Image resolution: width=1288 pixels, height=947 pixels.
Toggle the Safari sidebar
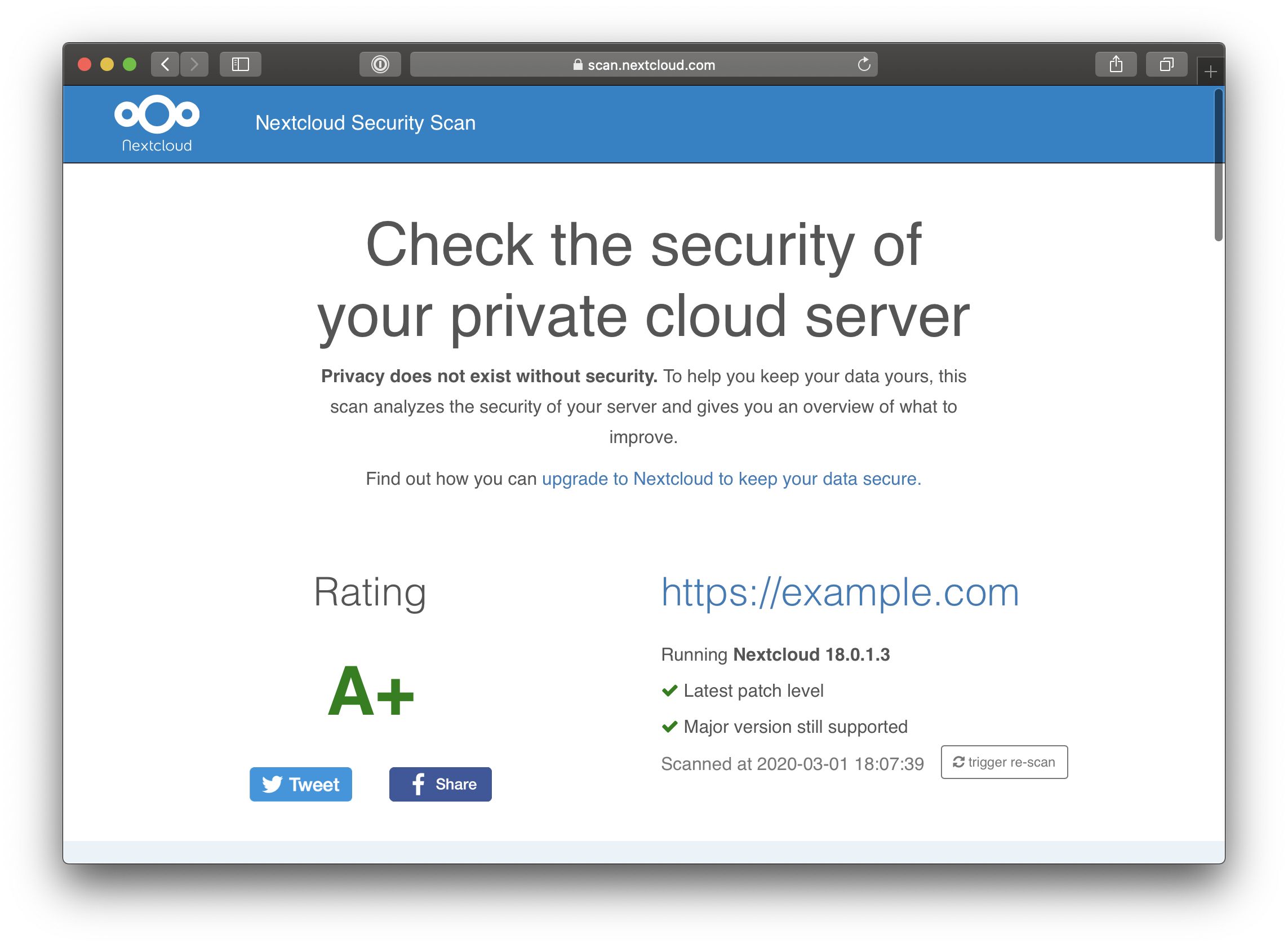coord(241,64)
